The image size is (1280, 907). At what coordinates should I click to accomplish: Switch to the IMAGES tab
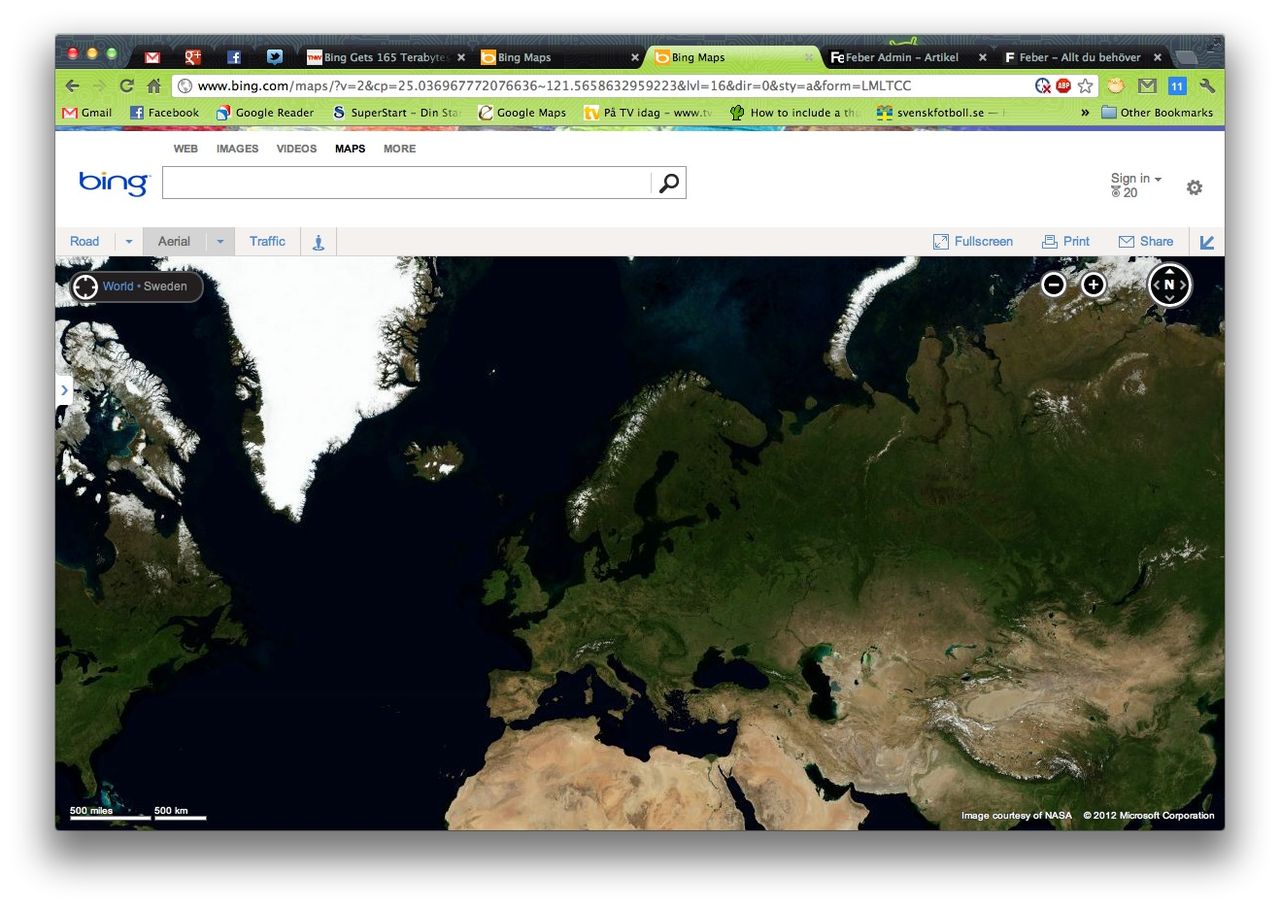[237, 148]
